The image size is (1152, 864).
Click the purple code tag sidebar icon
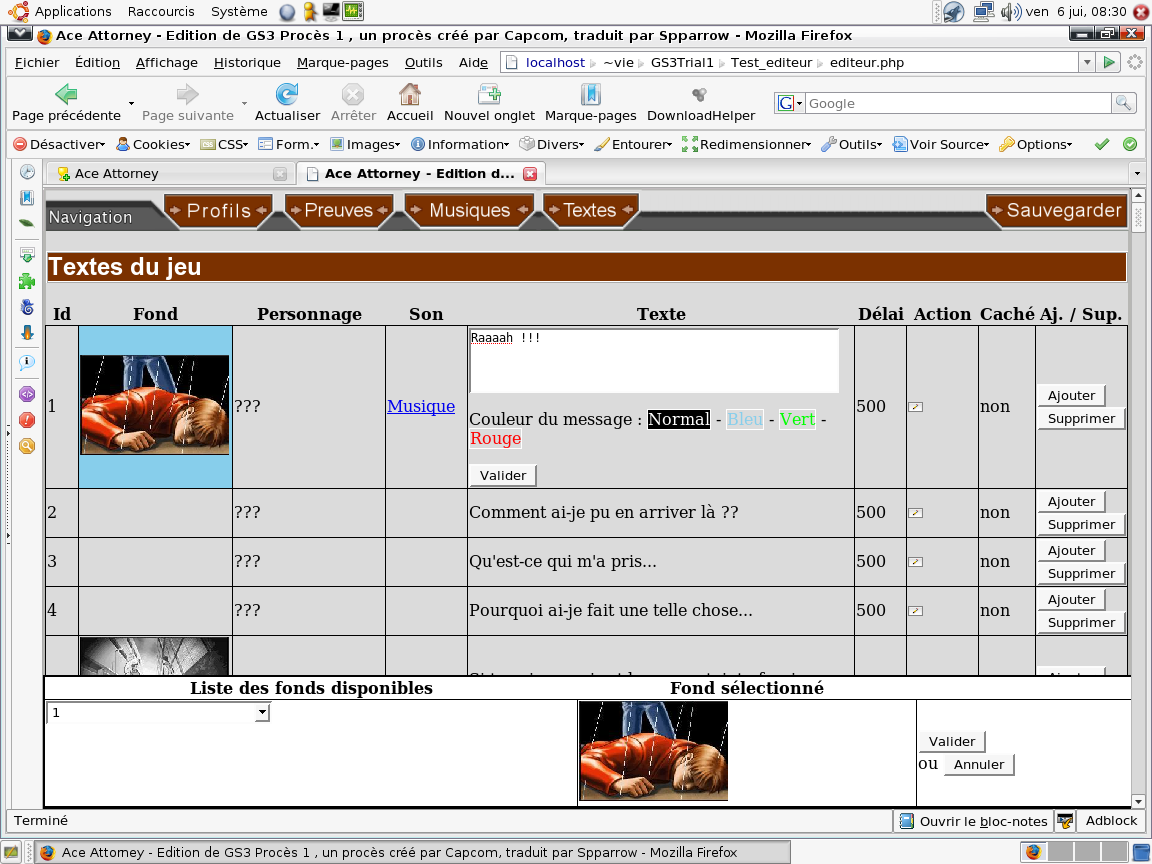[x=27, y=394]
